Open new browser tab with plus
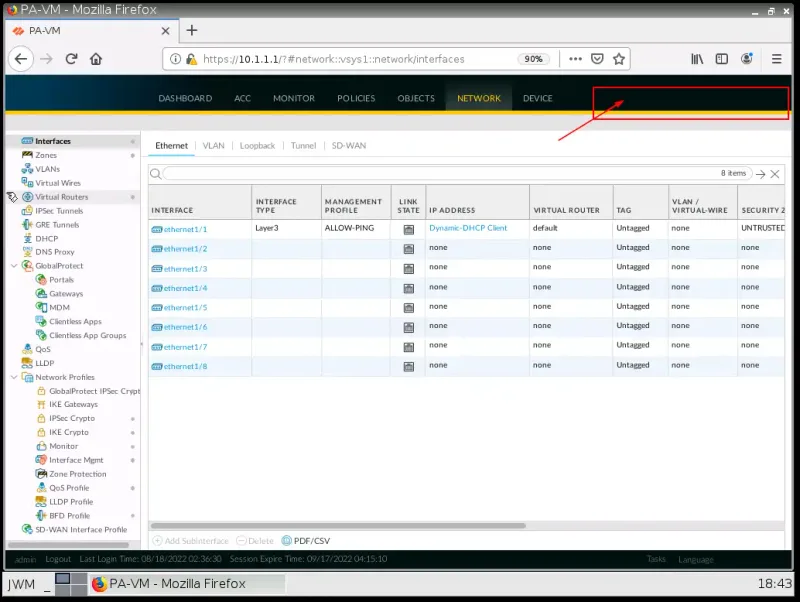The width and height of the screenshot is (800, 602). click(x=192, y=31)
